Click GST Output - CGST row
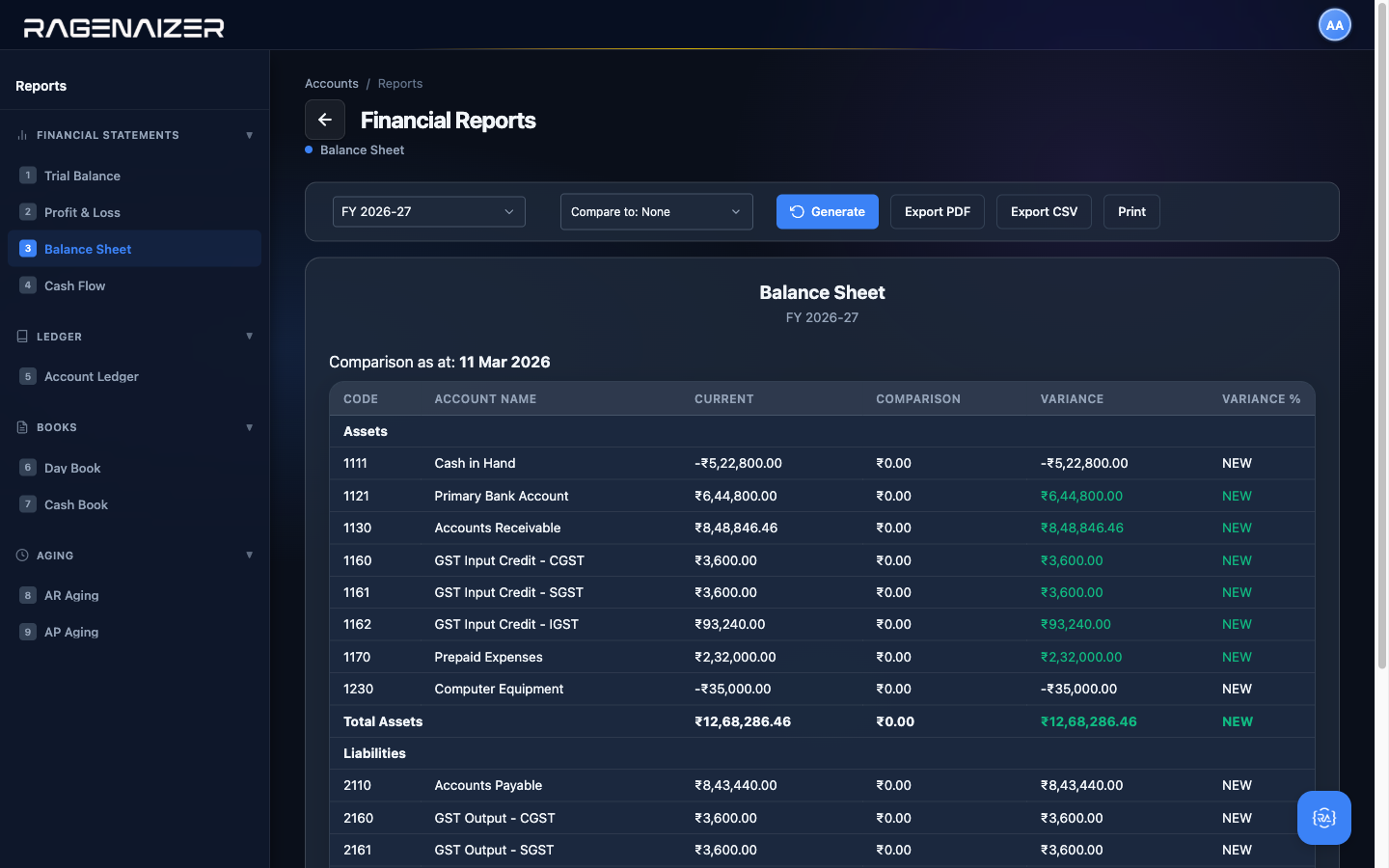This screenshot has width=1389, height=868. click(822, 818)
